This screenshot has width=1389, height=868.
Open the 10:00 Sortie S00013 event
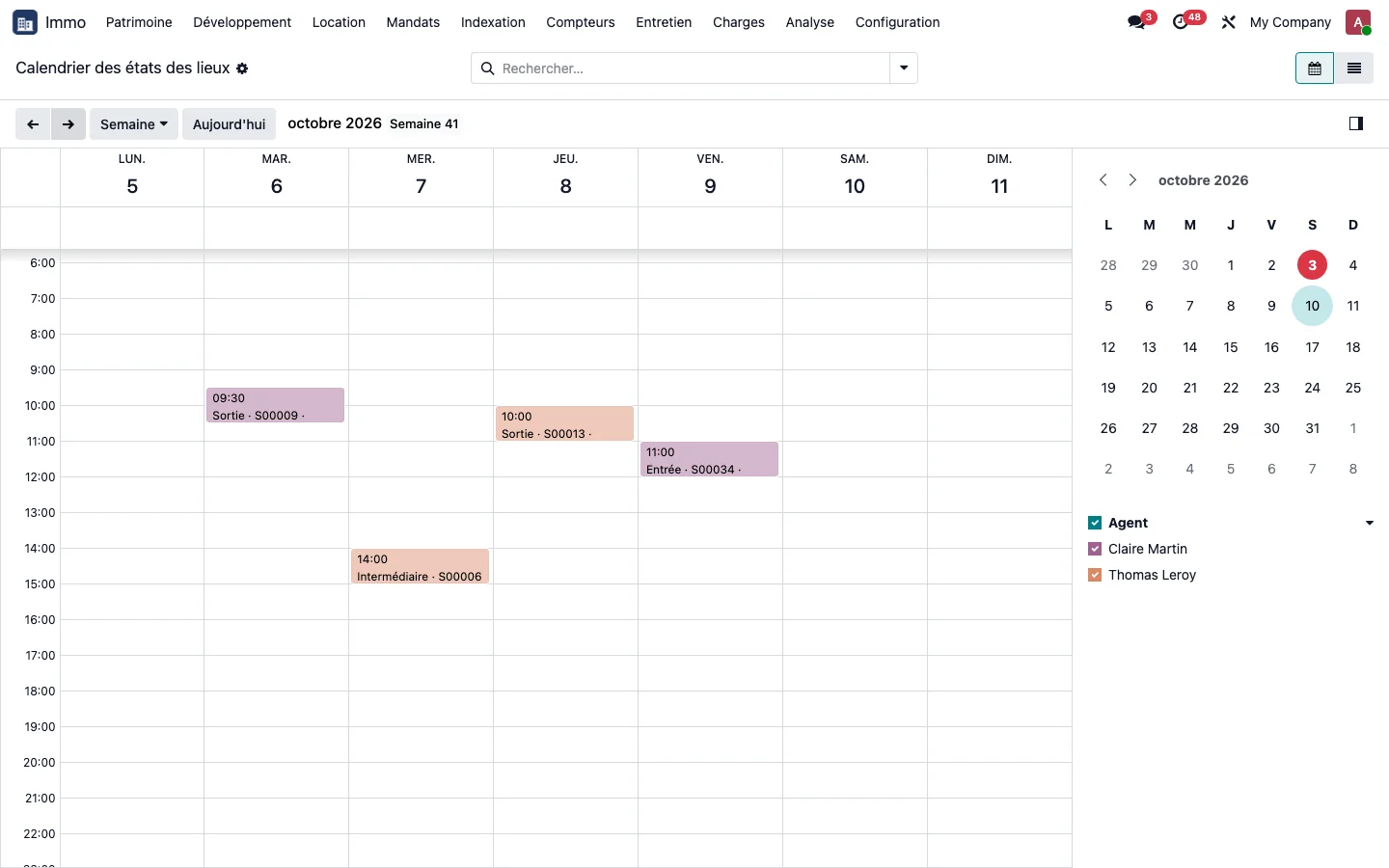[x=564, y=423]
